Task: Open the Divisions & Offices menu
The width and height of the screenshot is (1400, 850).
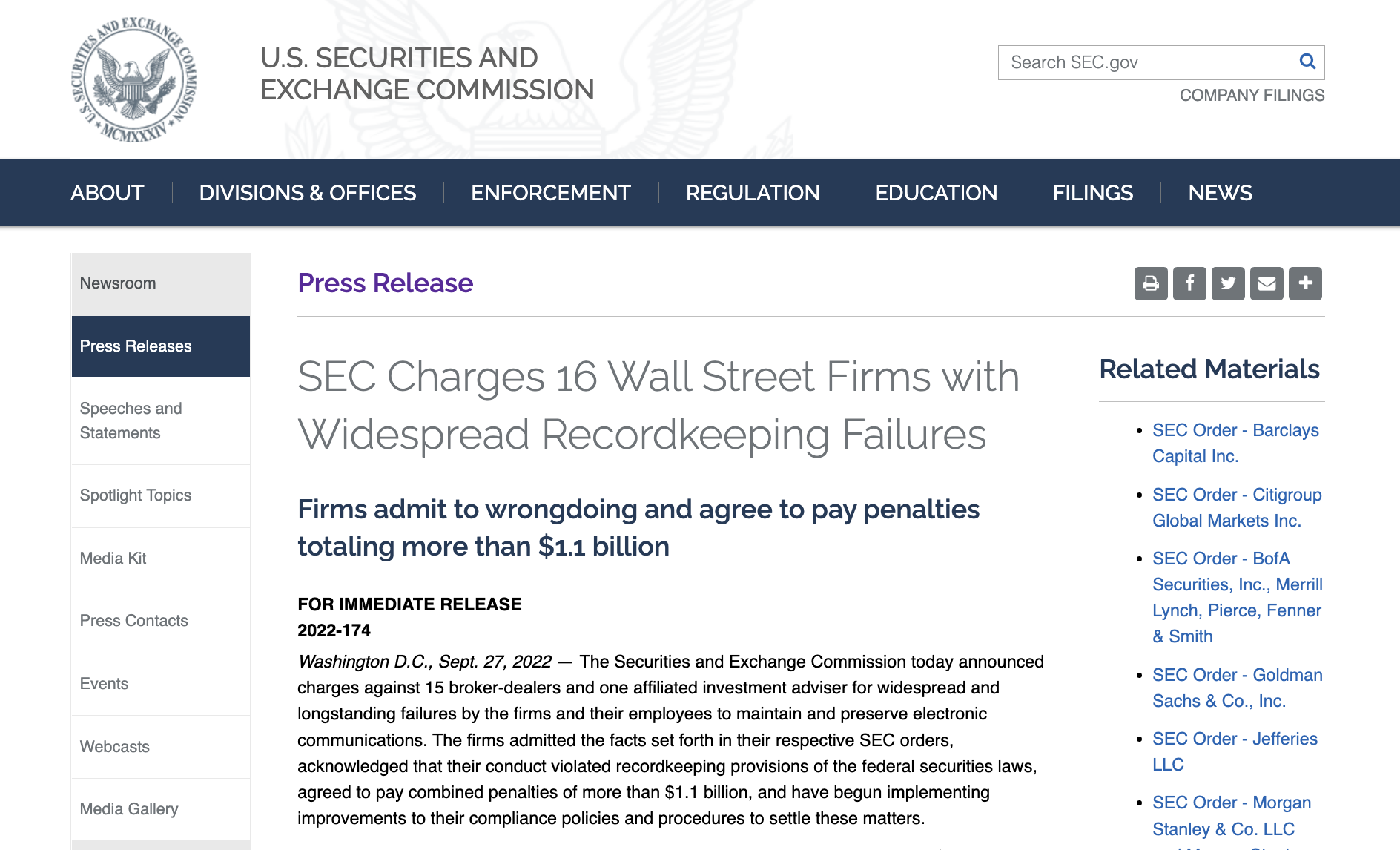Action: coord(308,193)
